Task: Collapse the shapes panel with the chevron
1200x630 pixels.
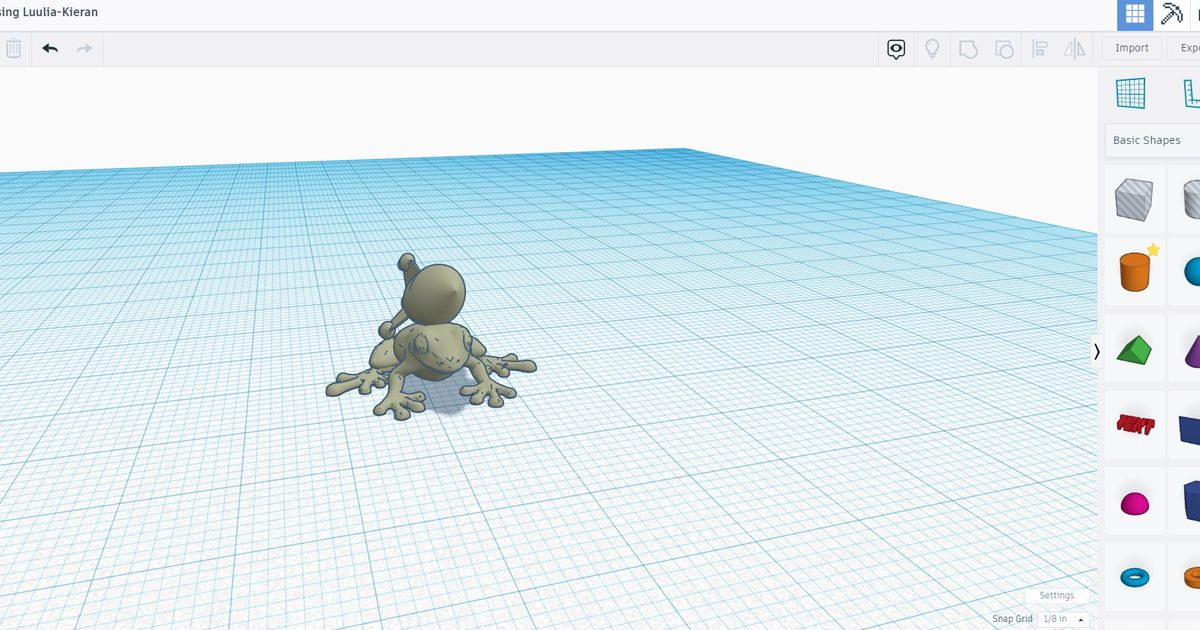Action: (x=1096, y=351)
